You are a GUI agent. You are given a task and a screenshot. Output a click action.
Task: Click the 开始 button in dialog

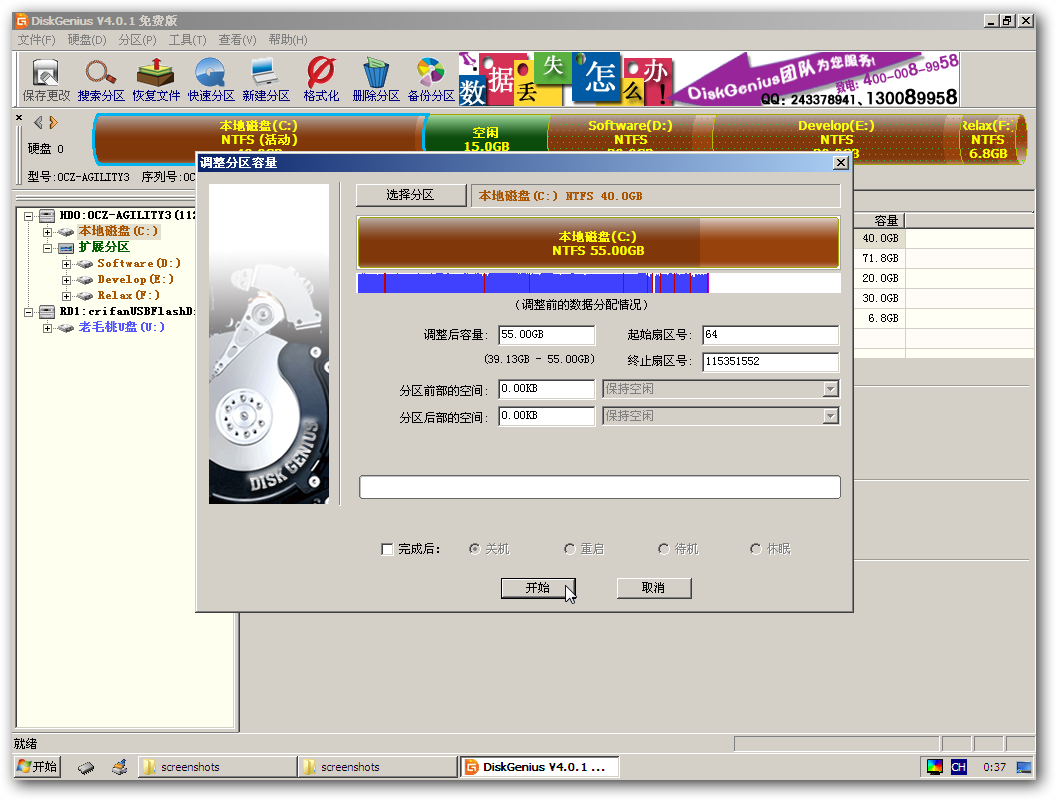point(538,588)
